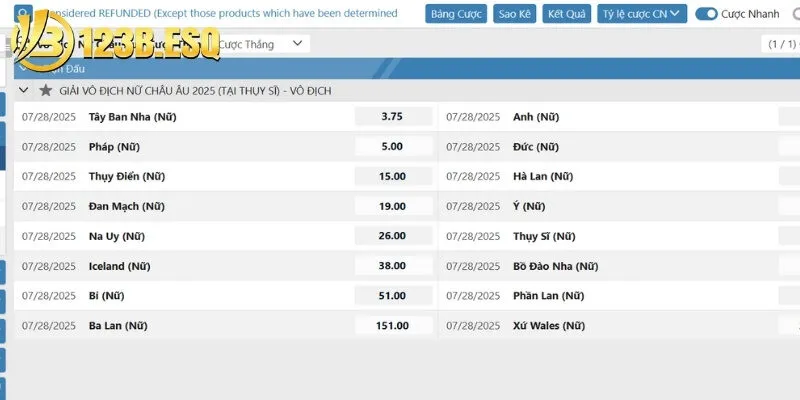Click the star icon beside the league title
Viewport: 800px width, 400px height.
[x=45, y=90]
